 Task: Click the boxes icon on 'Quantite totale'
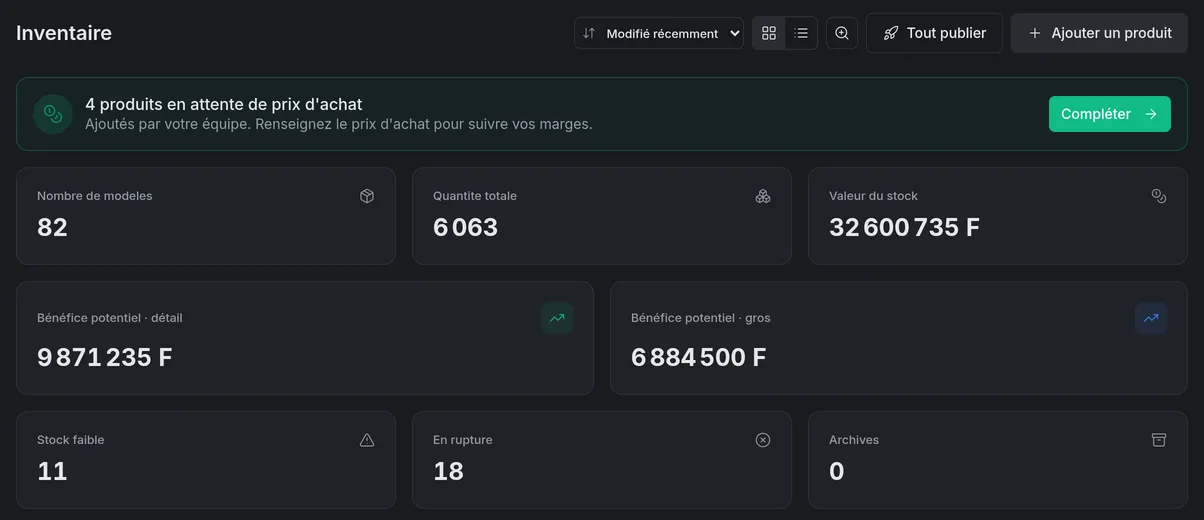coord(763,196)
